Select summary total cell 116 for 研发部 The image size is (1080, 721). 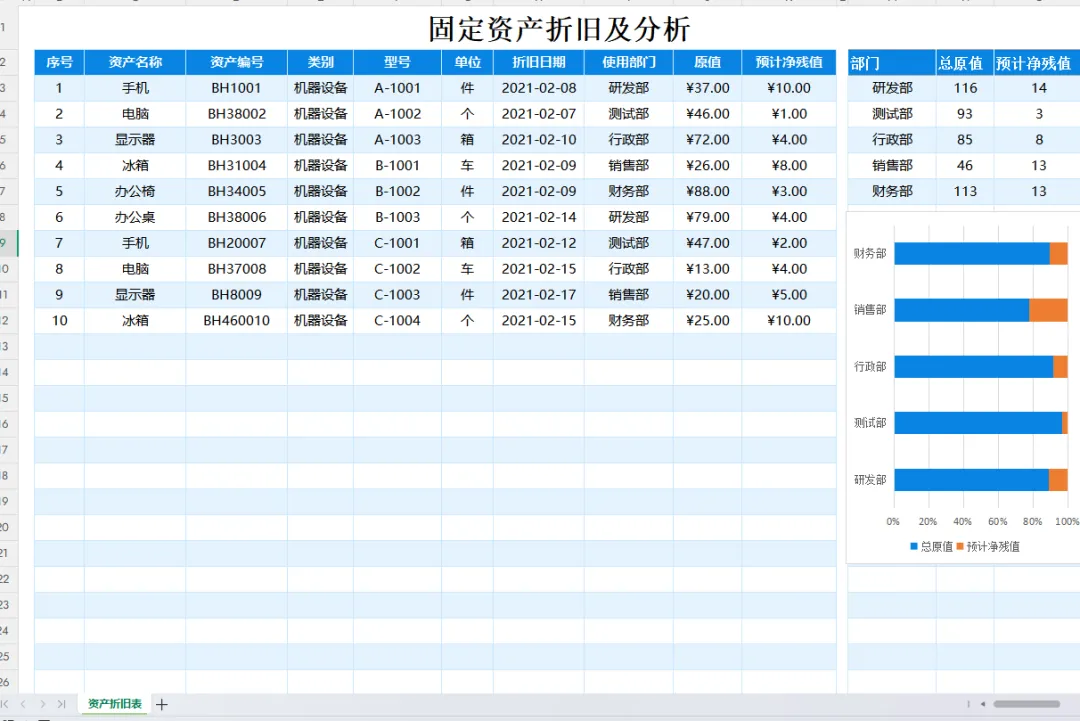point(964,88)
